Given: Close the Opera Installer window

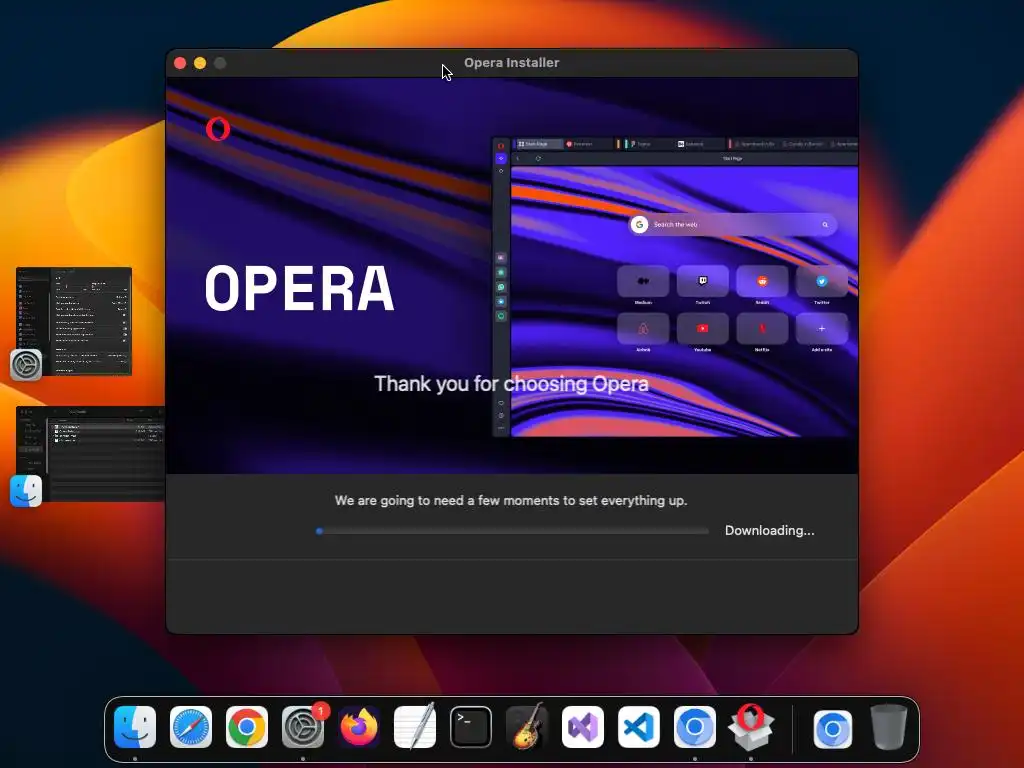Looking at the screenshot, I should pyautogui.click(x=180, y=63).
